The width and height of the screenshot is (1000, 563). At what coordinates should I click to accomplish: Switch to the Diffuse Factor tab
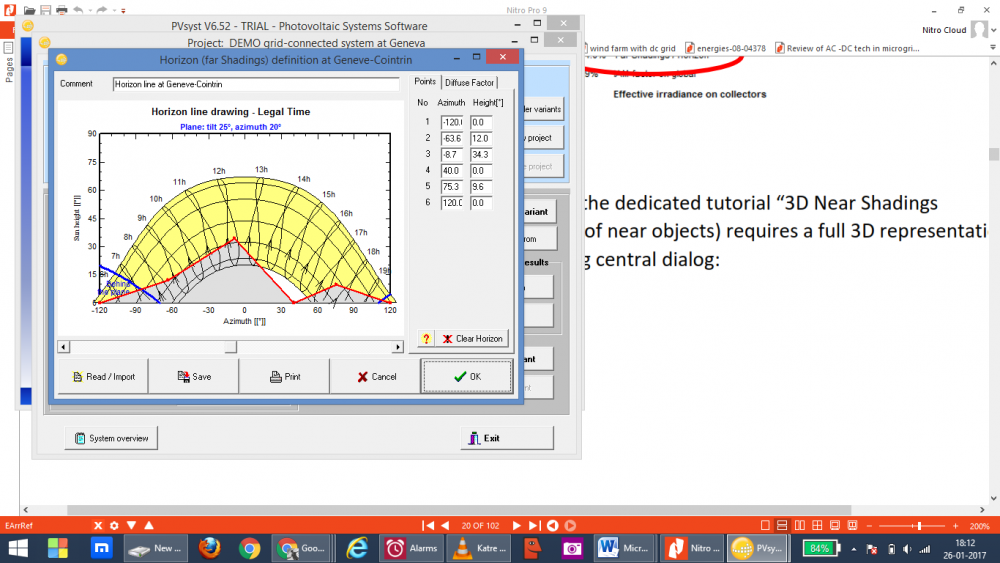469,82
